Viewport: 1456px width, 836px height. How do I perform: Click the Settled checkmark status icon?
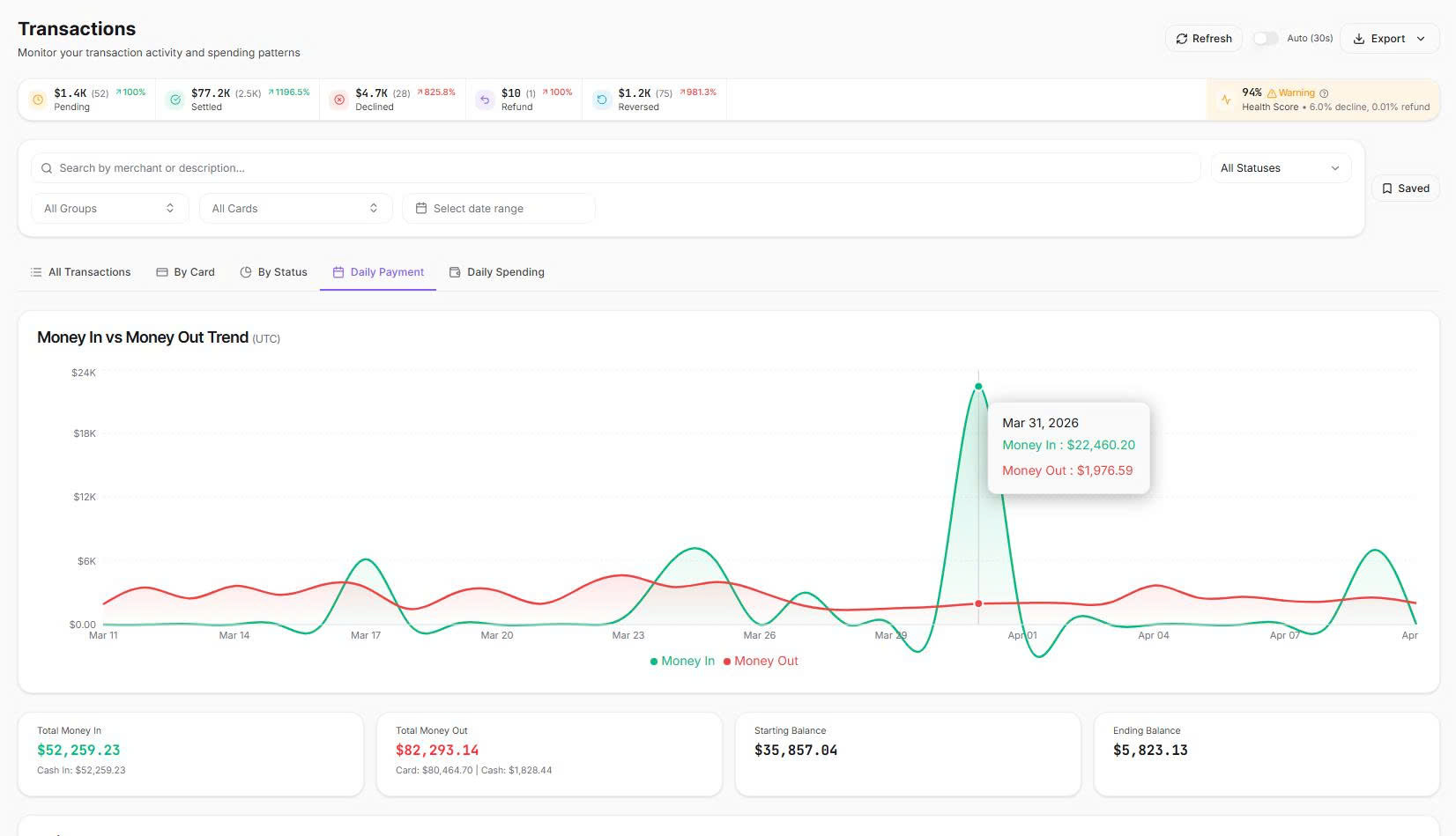point(175,100)
